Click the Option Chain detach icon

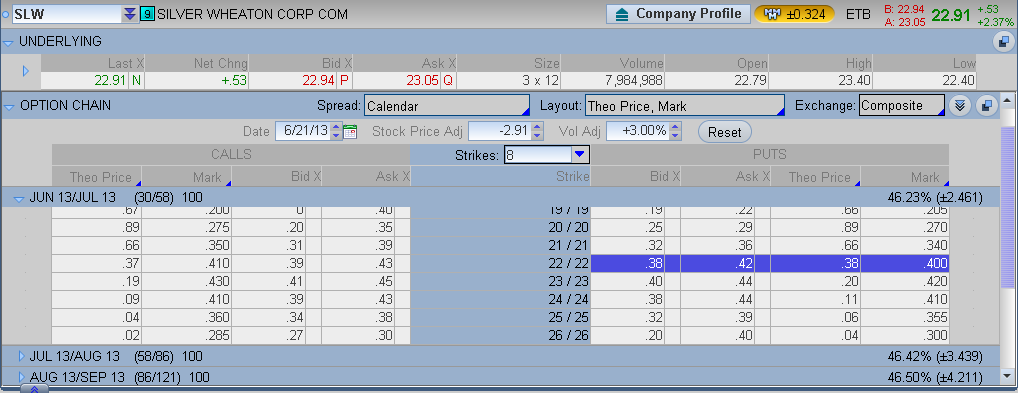986,106
